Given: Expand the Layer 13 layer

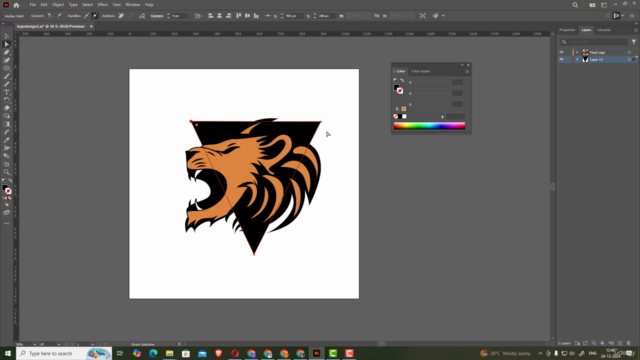Looking at the screenshot, I should click(577, 60).
